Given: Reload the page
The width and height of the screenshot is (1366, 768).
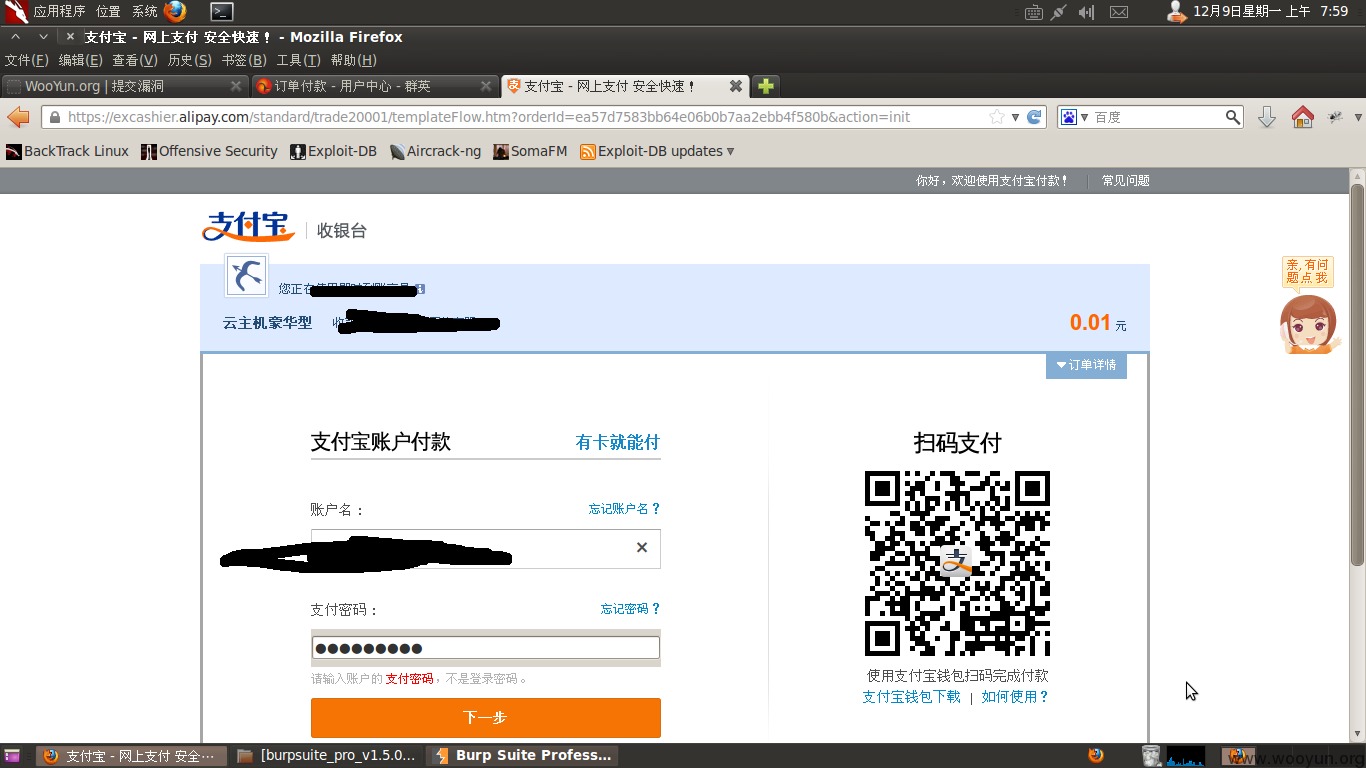Looking at the screenshot, I should (1035, 117).
